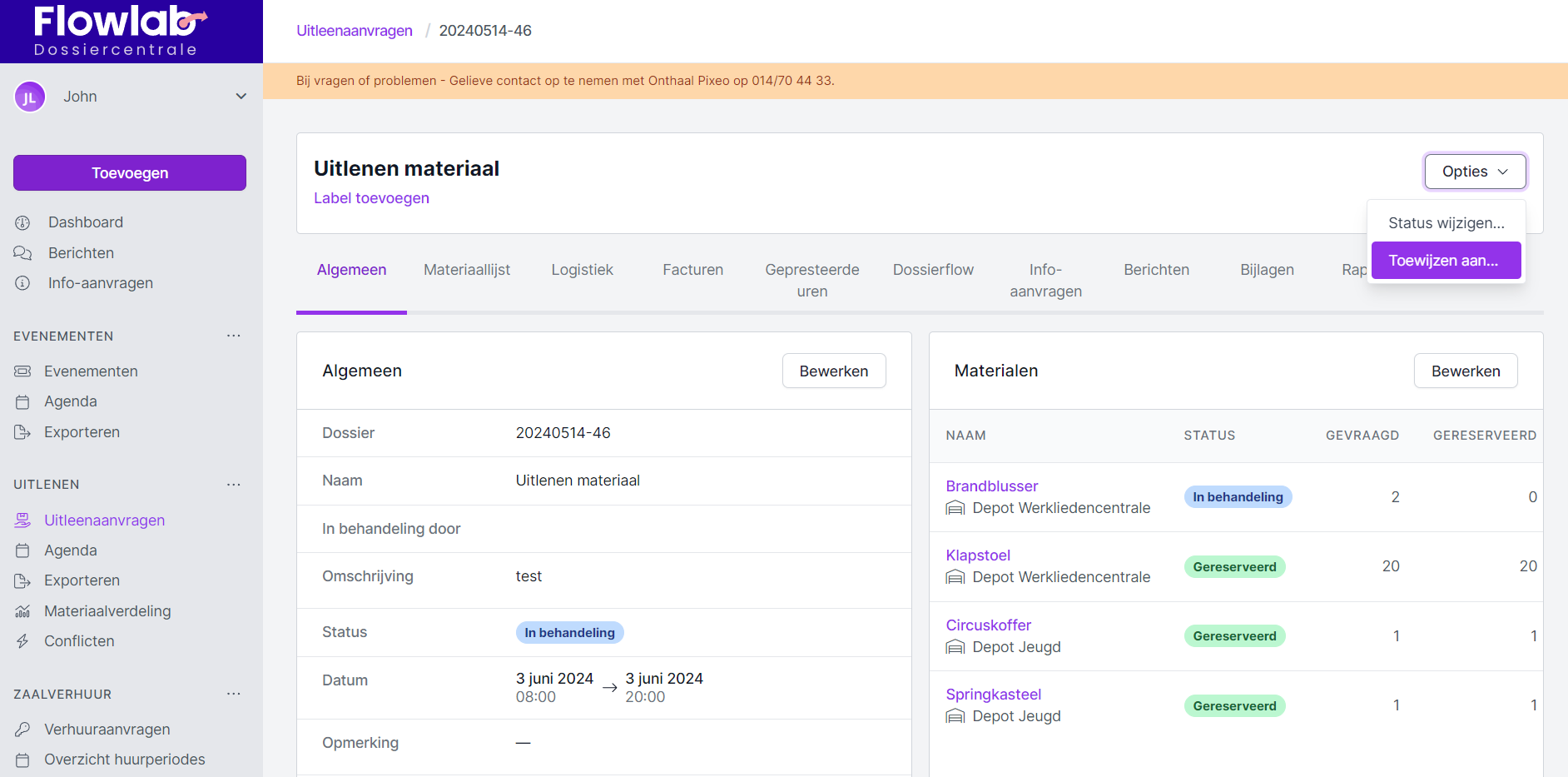Open the Zaalverhuur section ellipsis menu
The image size is (1568, 777).
(234, 694)
